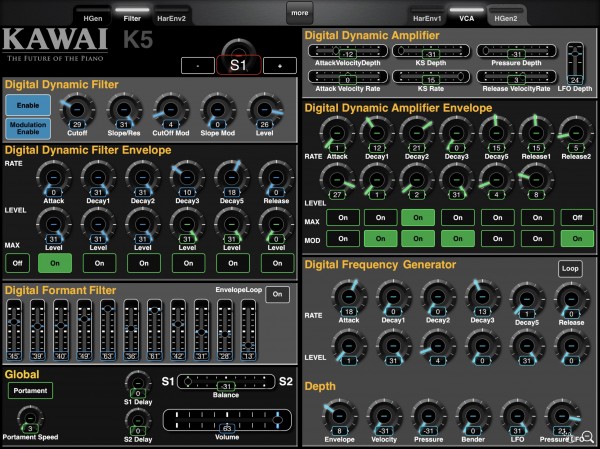Click the Filter Envelope Release rate knob
The image size is (600, 449).
click(276, 178)
